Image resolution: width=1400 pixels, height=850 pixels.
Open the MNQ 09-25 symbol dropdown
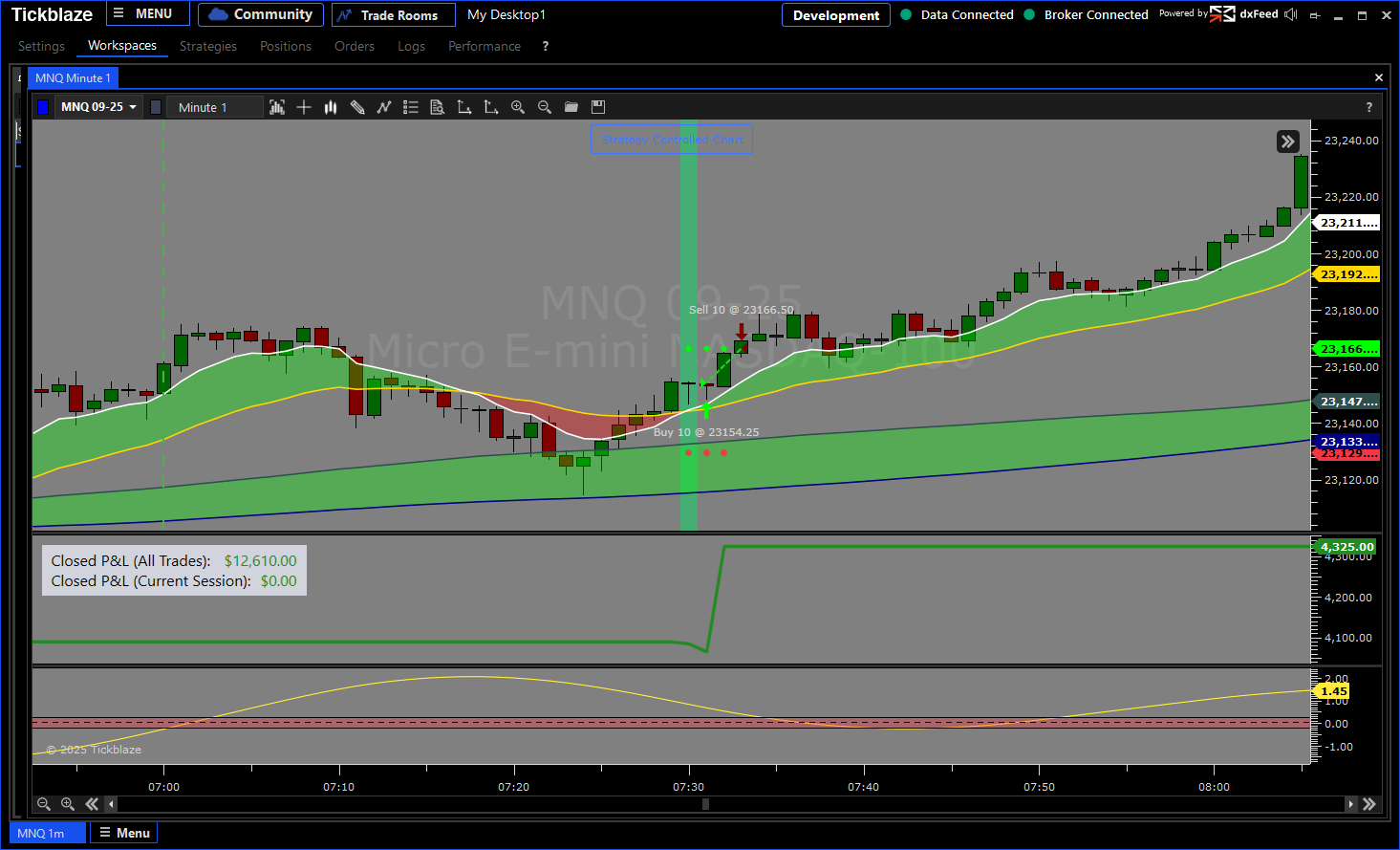(98, 107)
